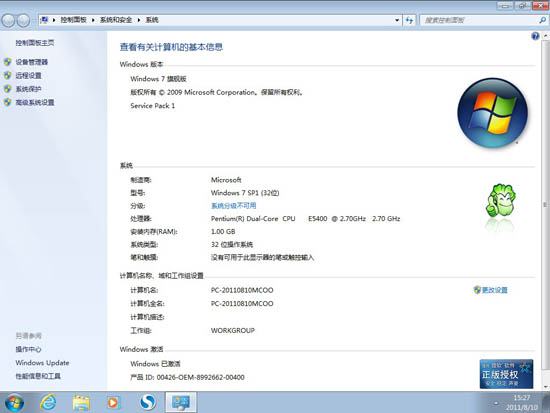550x413 pixels.
Task: Click the 1.00 GB RAM value
Action: click(x=223, y=232)
